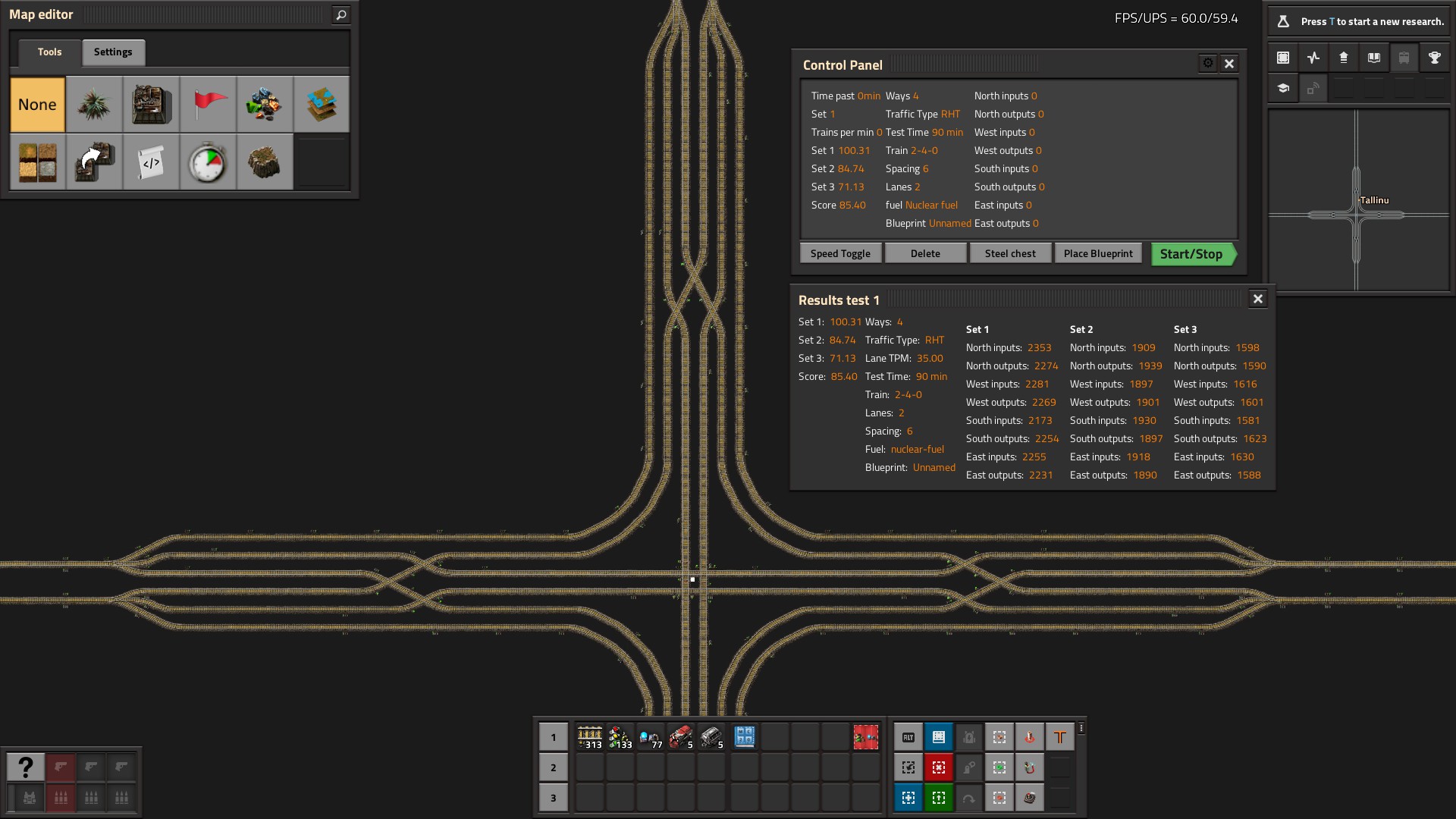The image size is (1456, 819).
Task: Pick train stop from quickbar slot 77
Action: pos(651,737)
